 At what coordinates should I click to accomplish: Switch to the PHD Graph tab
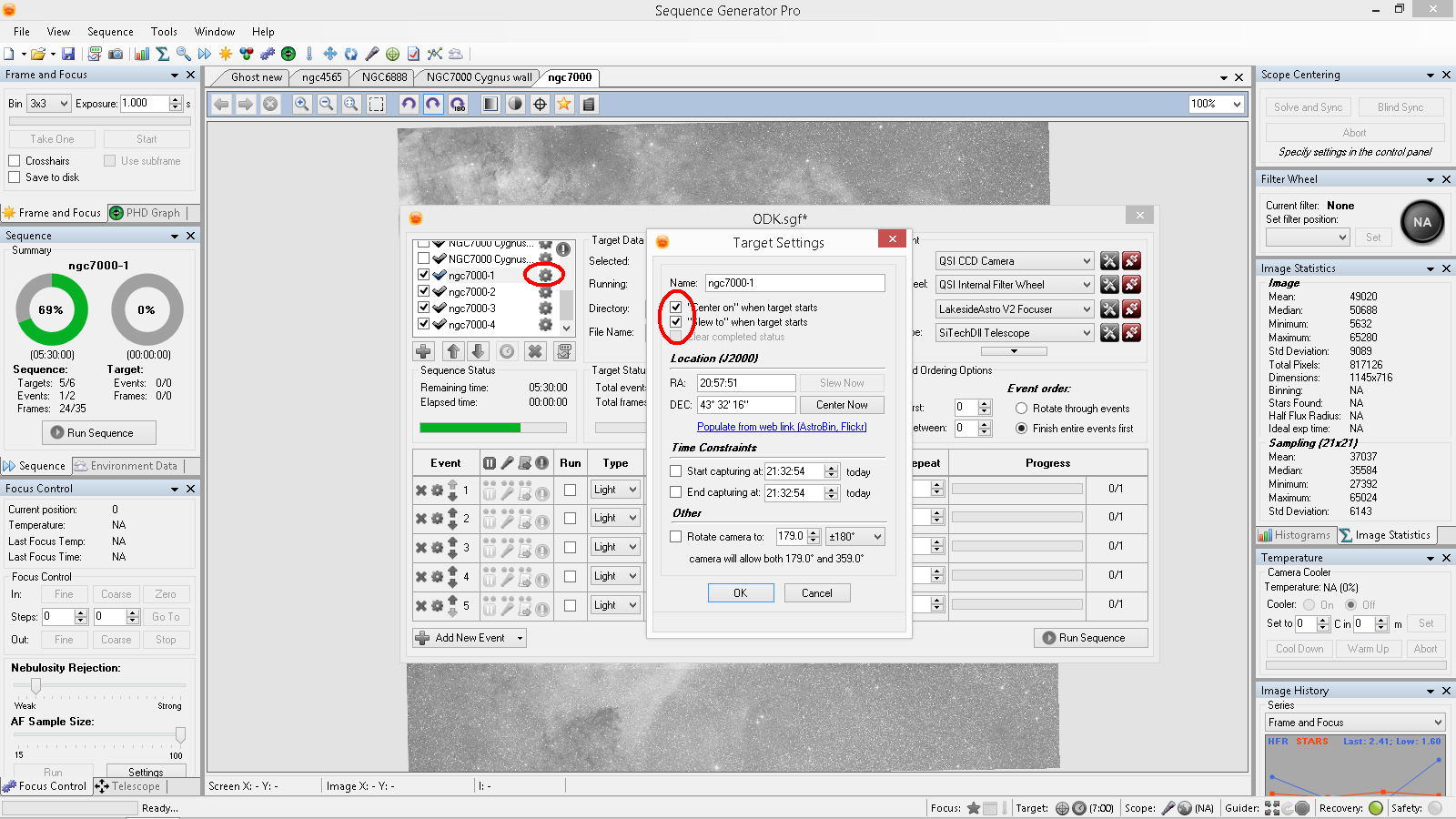coord(146,213)
